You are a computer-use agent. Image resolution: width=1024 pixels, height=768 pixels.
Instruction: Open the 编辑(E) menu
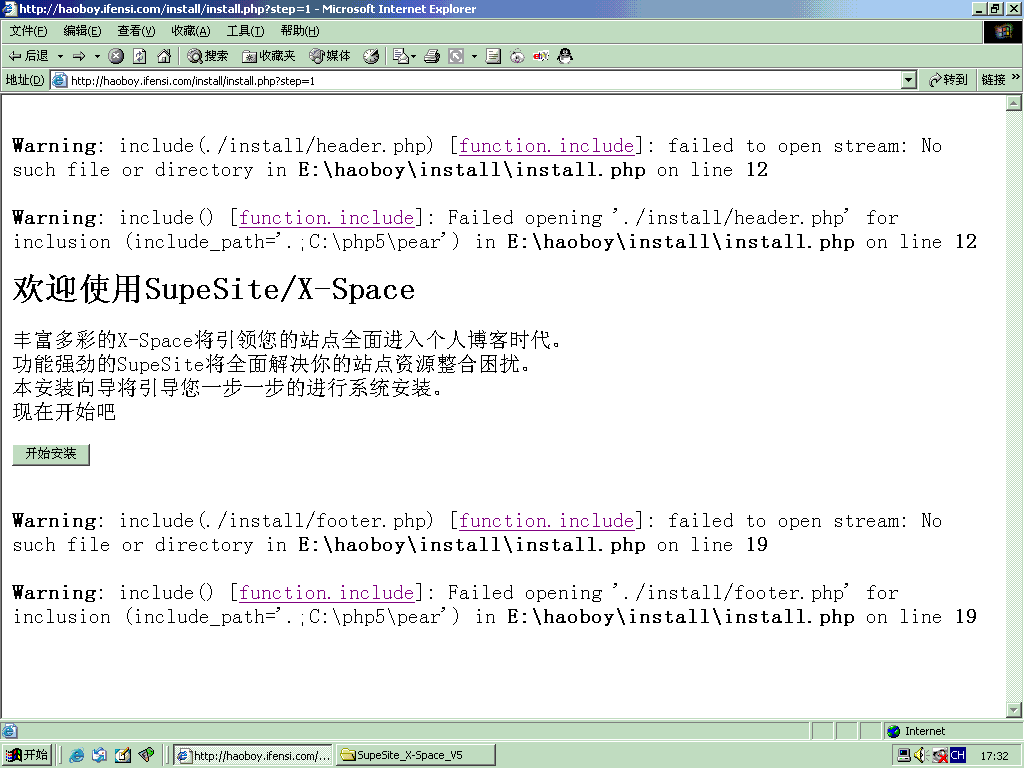(x=82, y=31)
